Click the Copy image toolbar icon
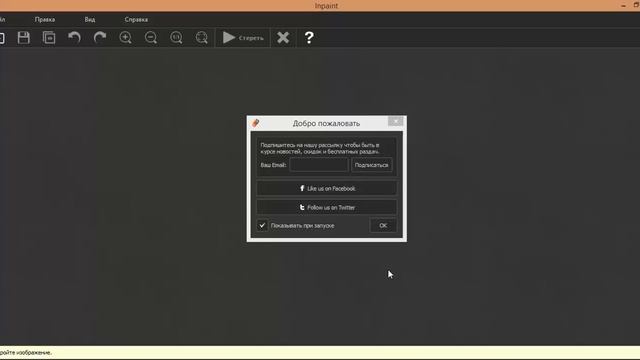The height and width of the screenshot is (360, 640). (49, 38)
